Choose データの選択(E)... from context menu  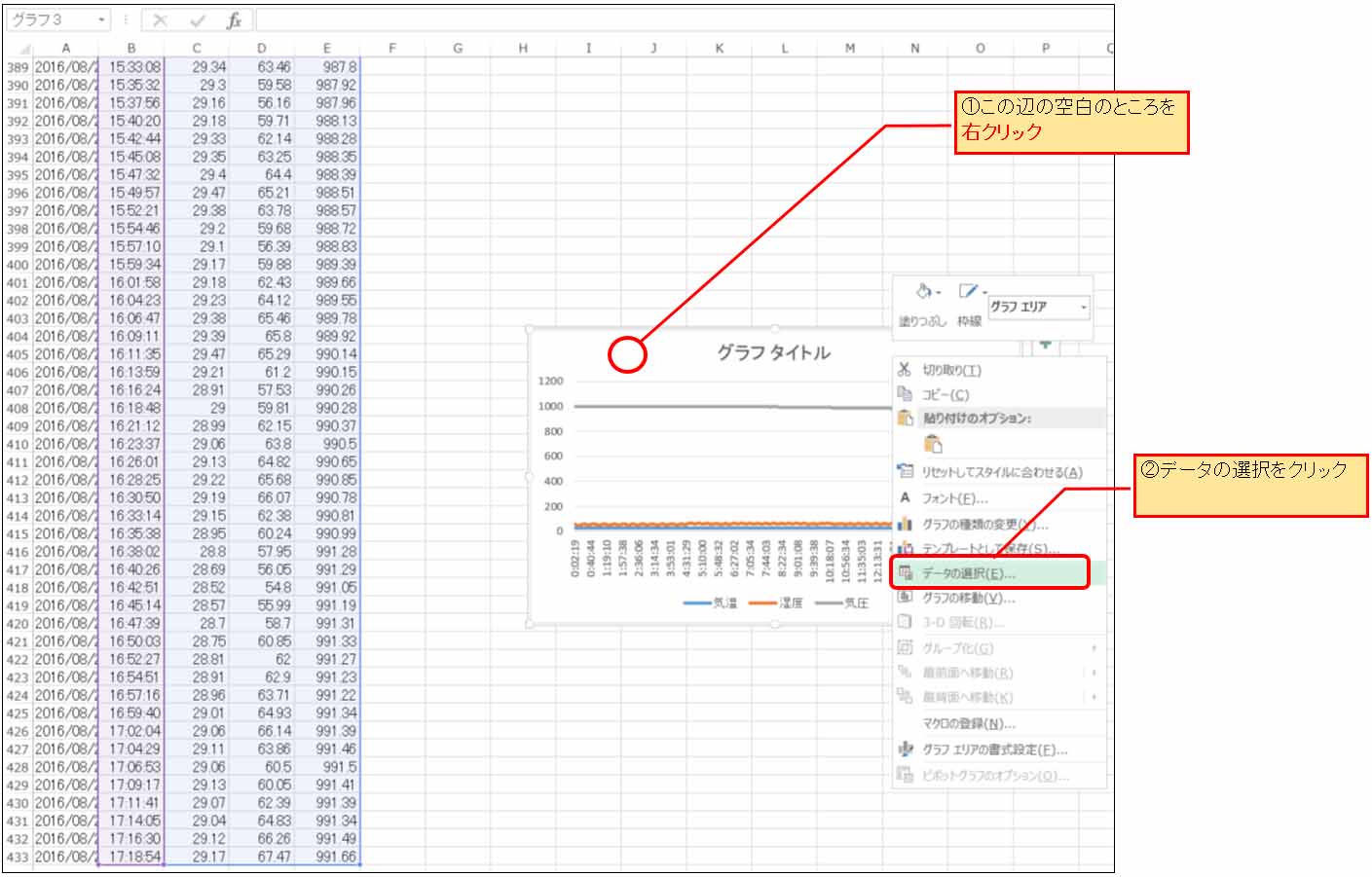point(968,573)
